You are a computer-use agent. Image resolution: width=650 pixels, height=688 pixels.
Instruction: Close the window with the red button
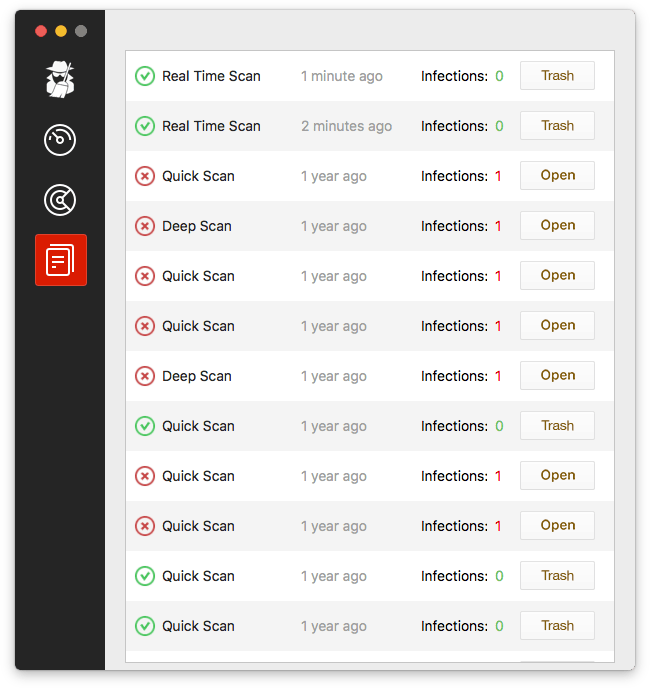point(41,31)
